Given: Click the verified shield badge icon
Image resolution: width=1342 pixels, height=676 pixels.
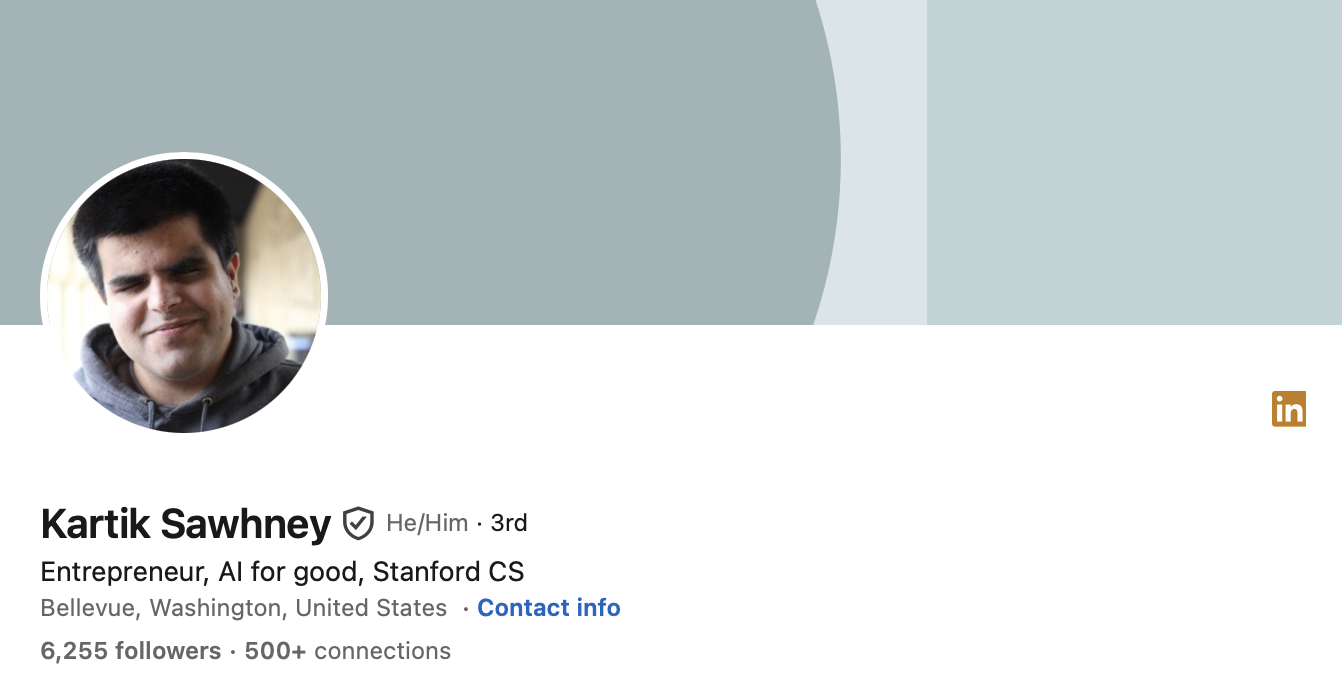Looking at the screenshot, I should click(x=358, y=523).
